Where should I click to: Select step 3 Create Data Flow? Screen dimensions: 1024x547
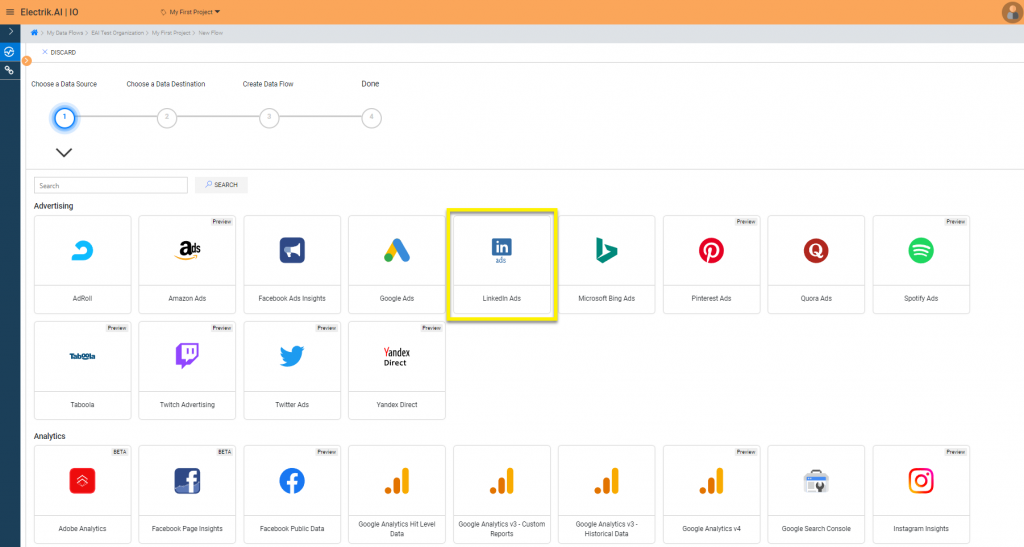coord(269,117)
